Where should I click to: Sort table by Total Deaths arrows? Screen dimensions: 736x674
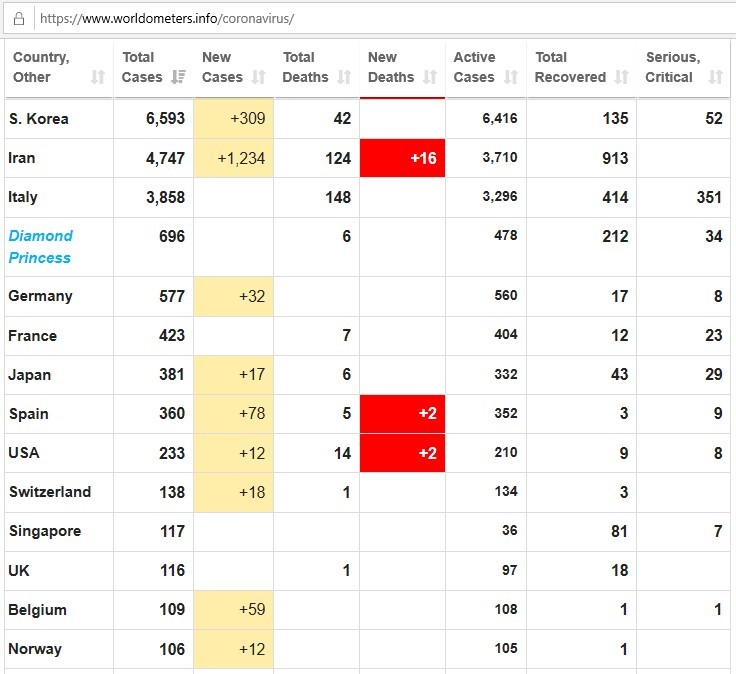pyautogui.click(x=344, y=77)
